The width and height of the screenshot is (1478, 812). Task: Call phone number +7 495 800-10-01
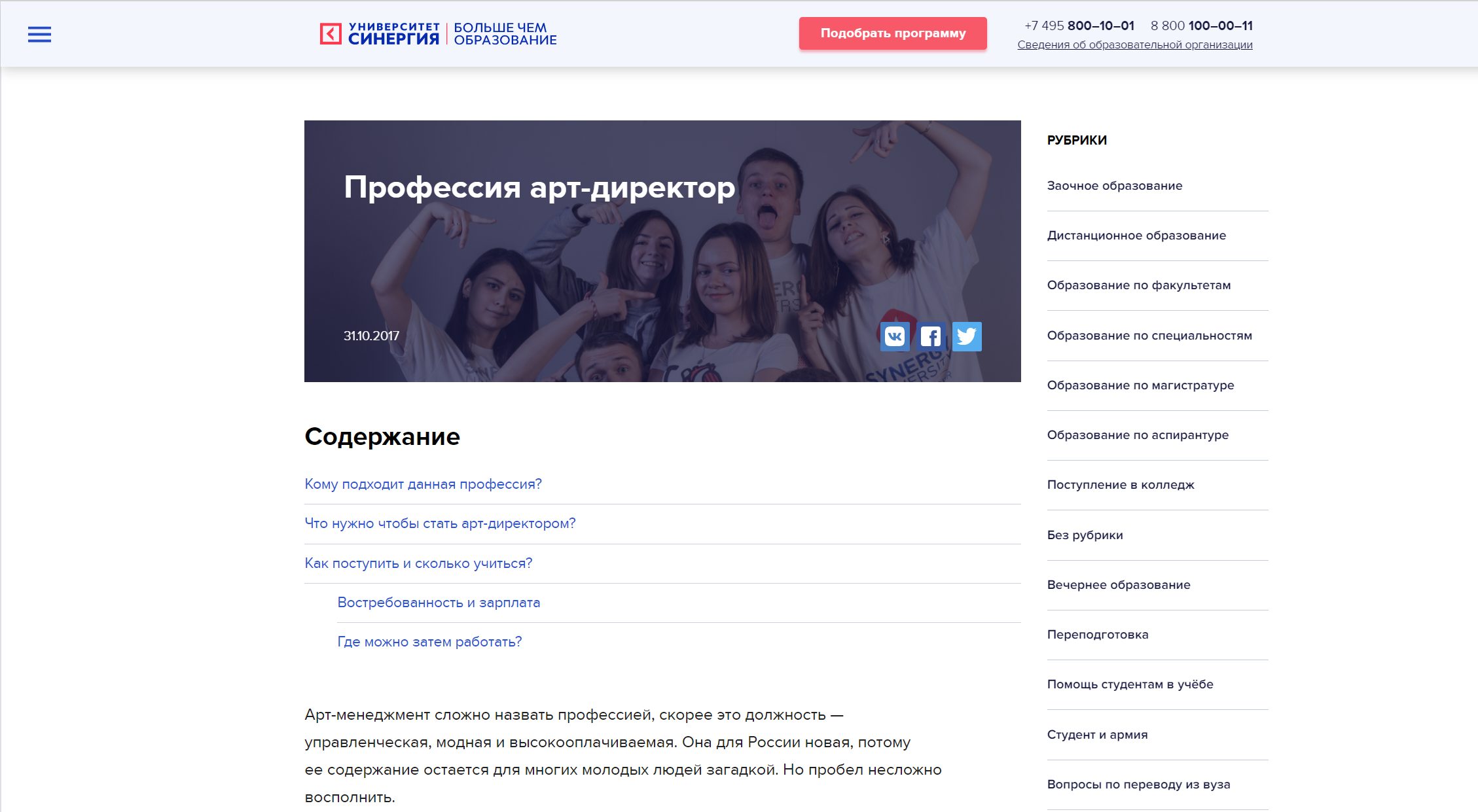(1079, 26)
